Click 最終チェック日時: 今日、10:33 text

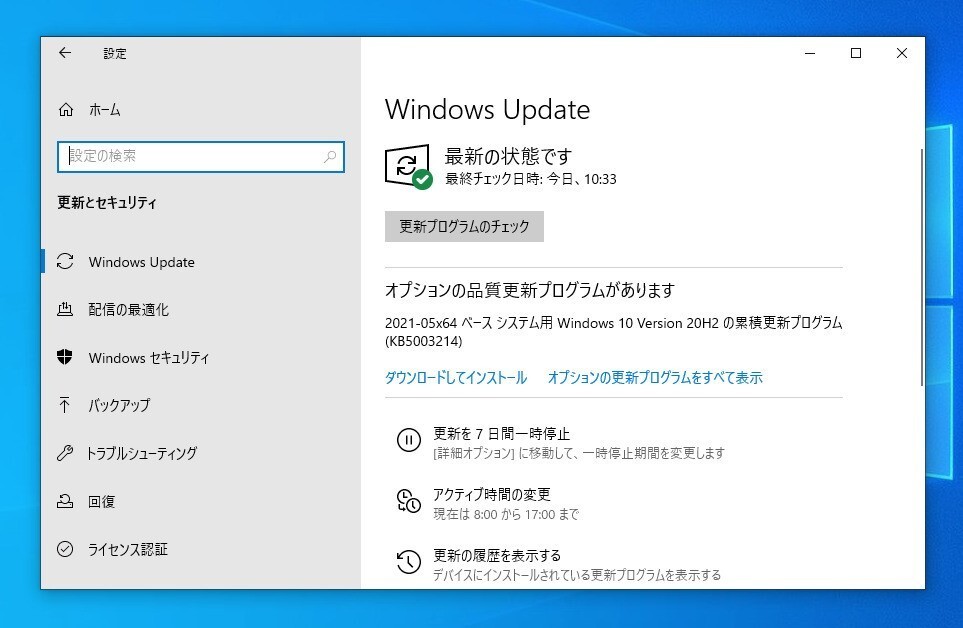tap(531, 179)
